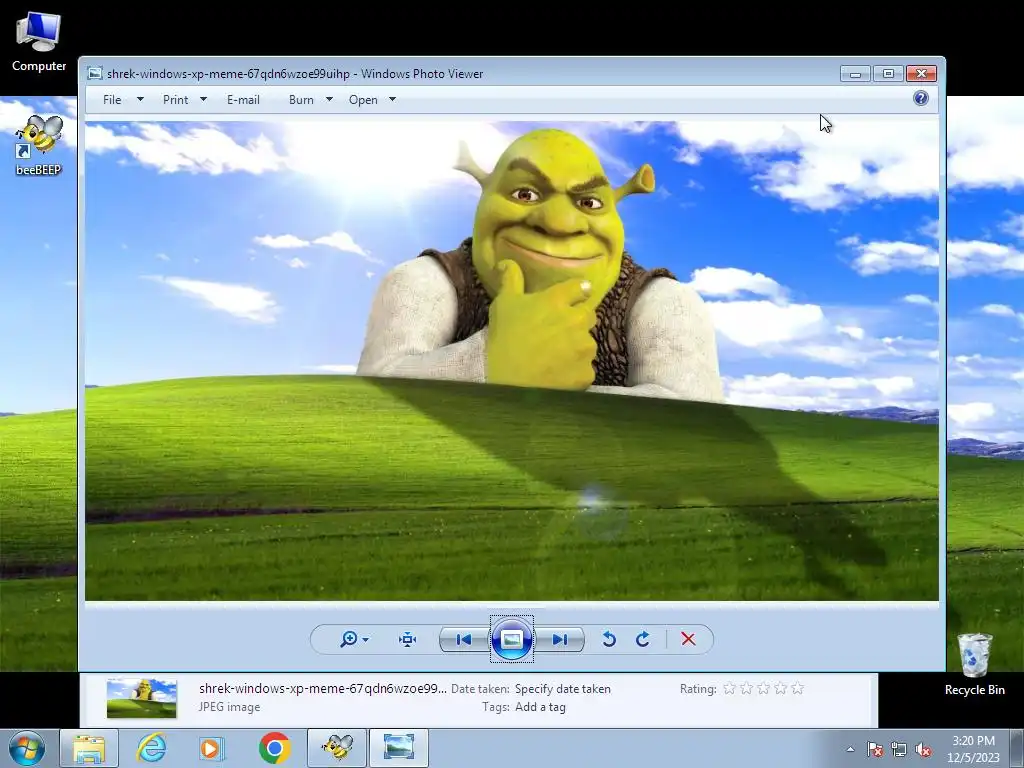
Task: Open the Burn menu
Action: coord(301,100)
